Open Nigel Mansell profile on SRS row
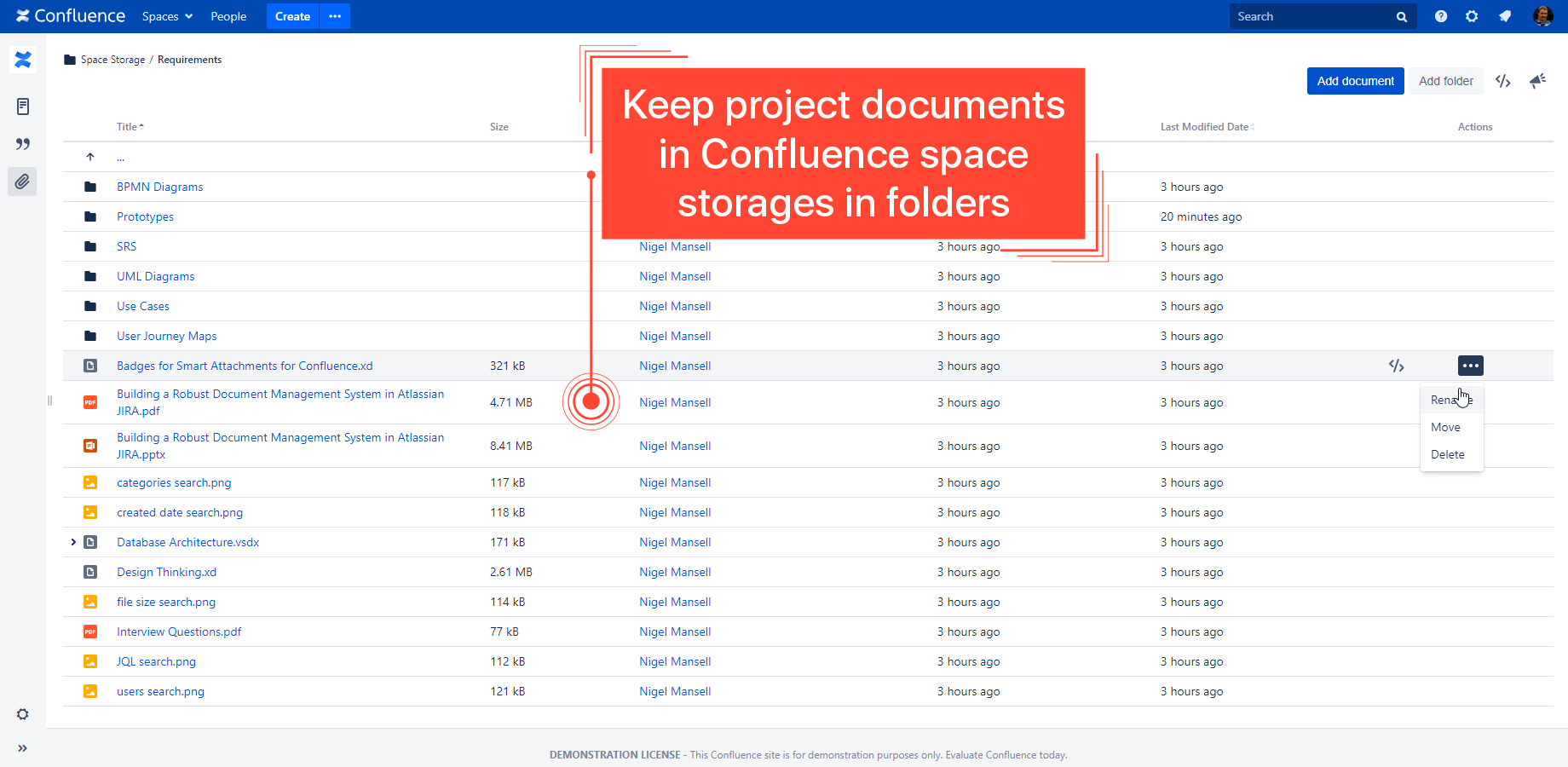Screen dimensions: 1568x767 click(x=675, y=246)
